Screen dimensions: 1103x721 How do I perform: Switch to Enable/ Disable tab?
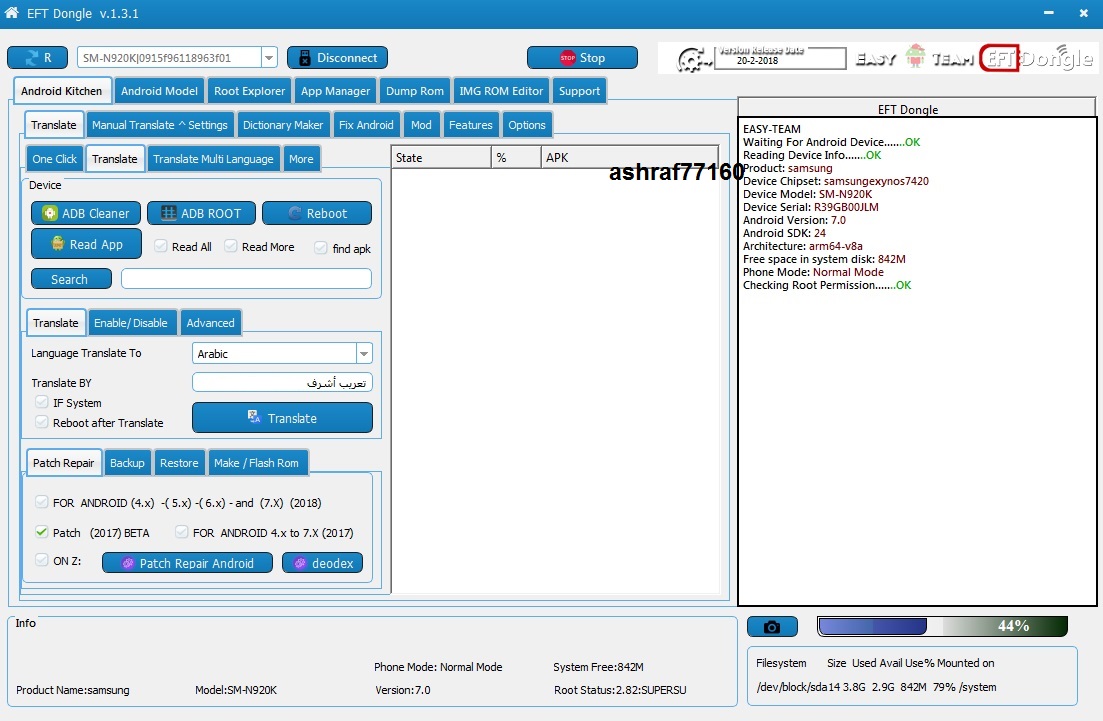coord(131,323)
